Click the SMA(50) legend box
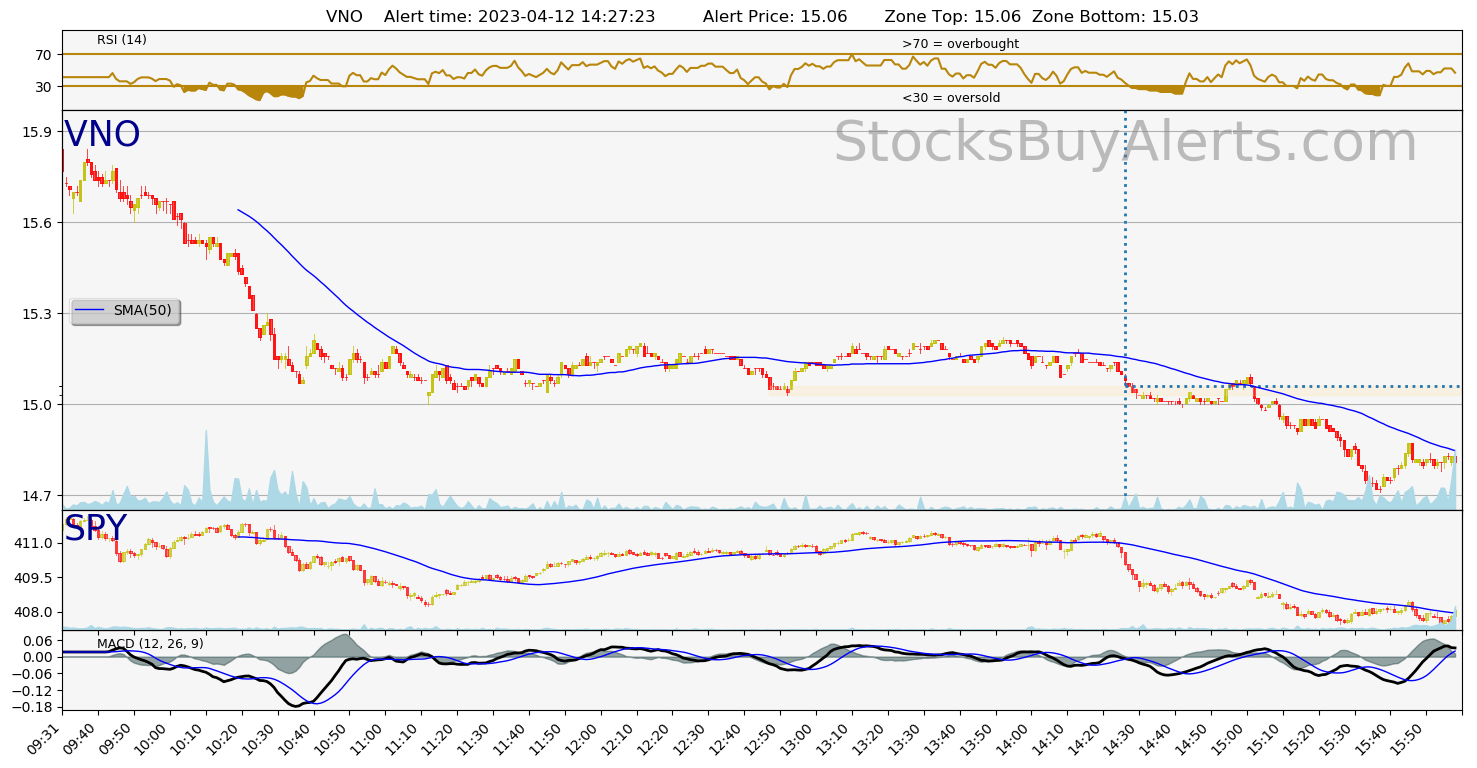Image resolution: width=1477 pixels, height=768 pixels. pyautogui.click(x=125, y=311)
